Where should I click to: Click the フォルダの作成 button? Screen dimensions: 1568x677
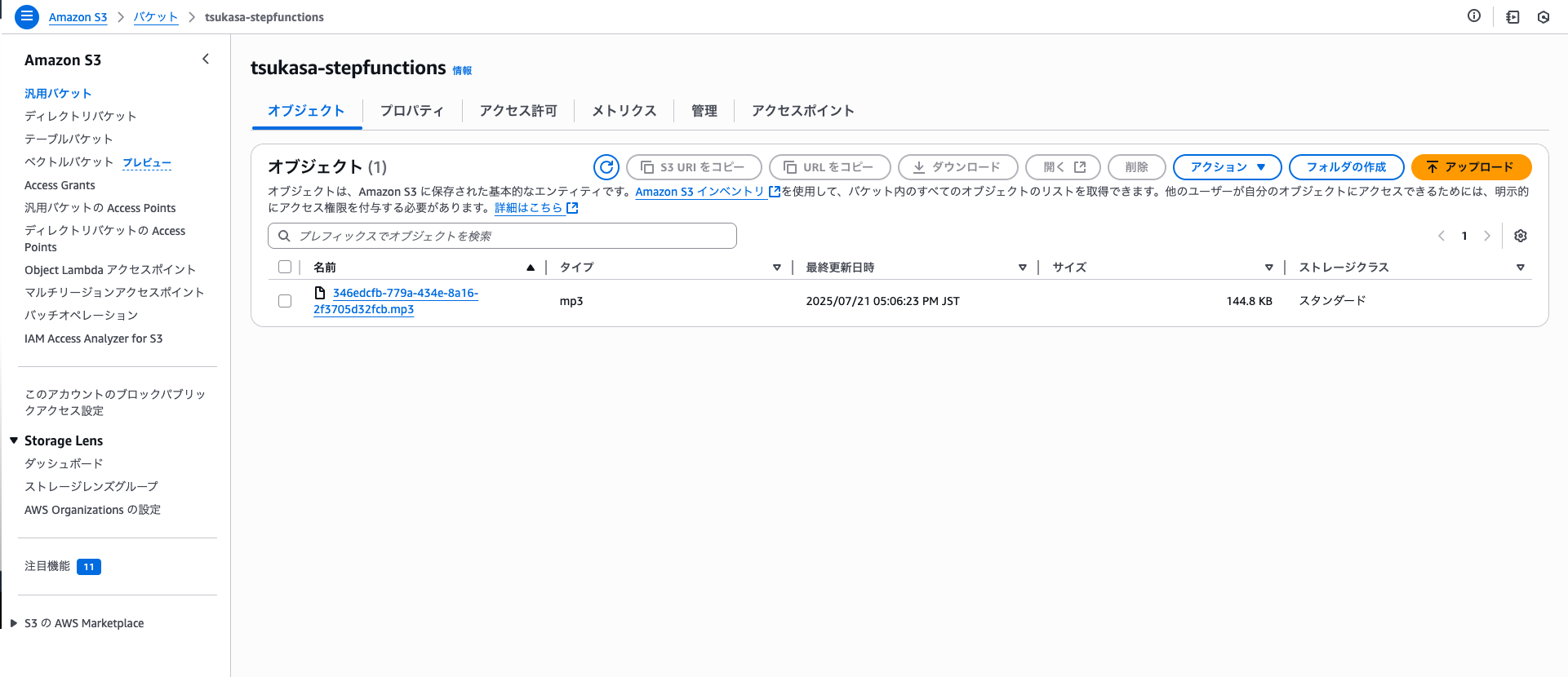point(1346,167)
